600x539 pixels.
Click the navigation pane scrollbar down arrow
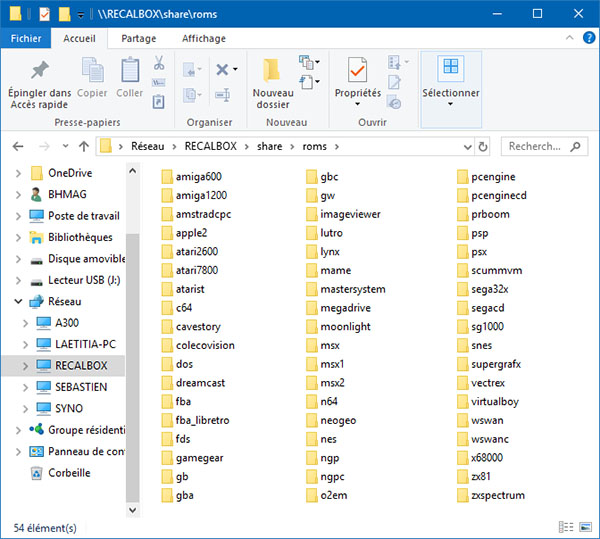(132, 510)
